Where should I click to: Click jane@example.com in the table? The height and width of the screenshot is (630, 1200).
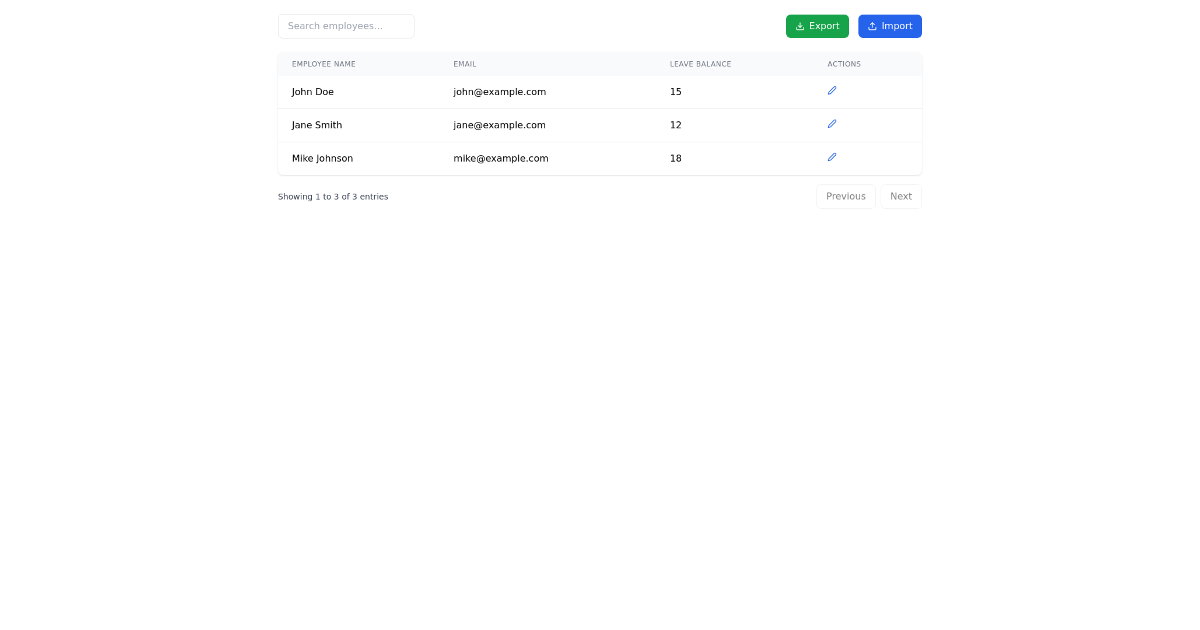click(499, 125)
